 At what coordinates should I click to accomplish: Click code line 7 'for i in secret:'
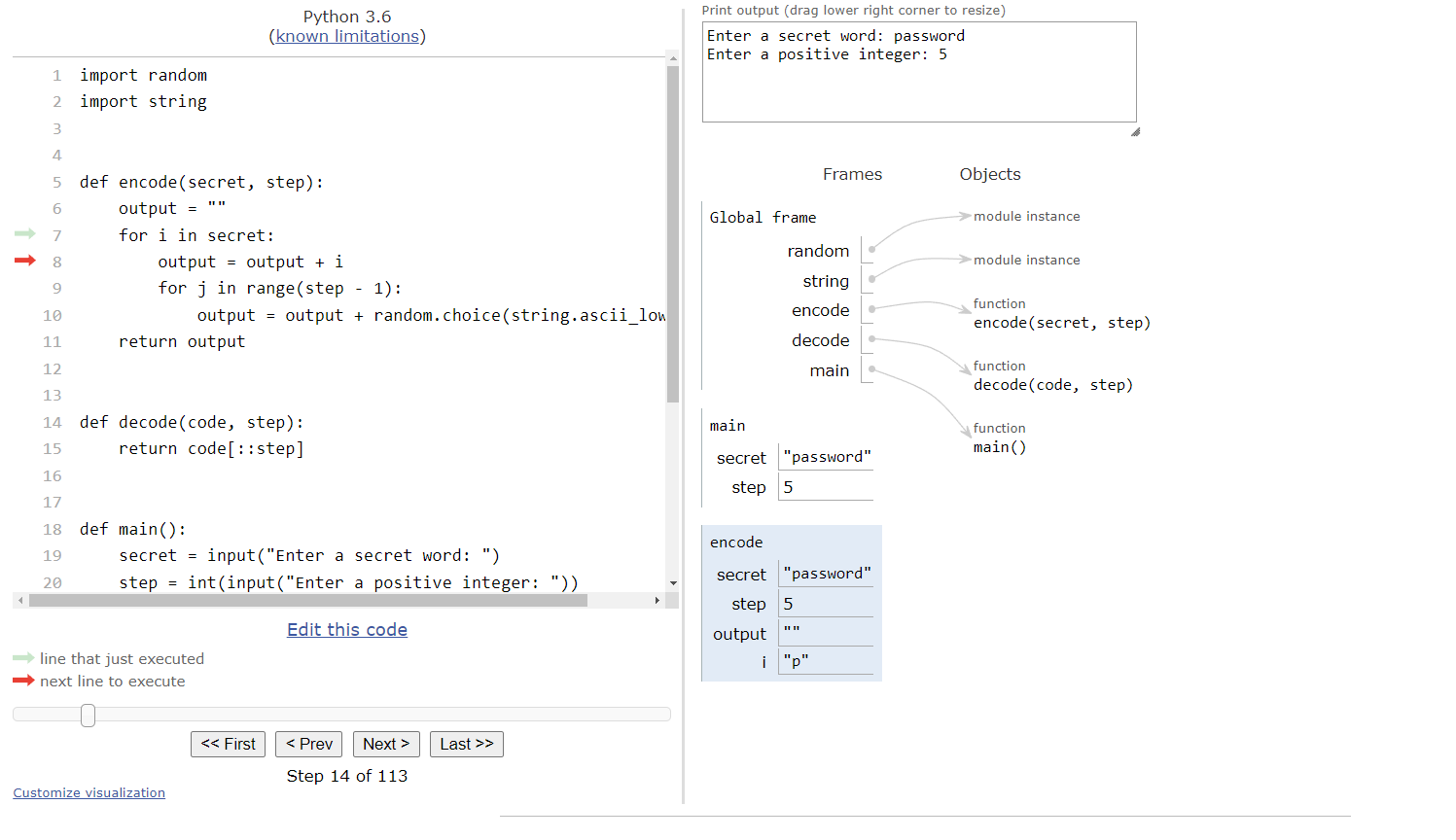196,235
